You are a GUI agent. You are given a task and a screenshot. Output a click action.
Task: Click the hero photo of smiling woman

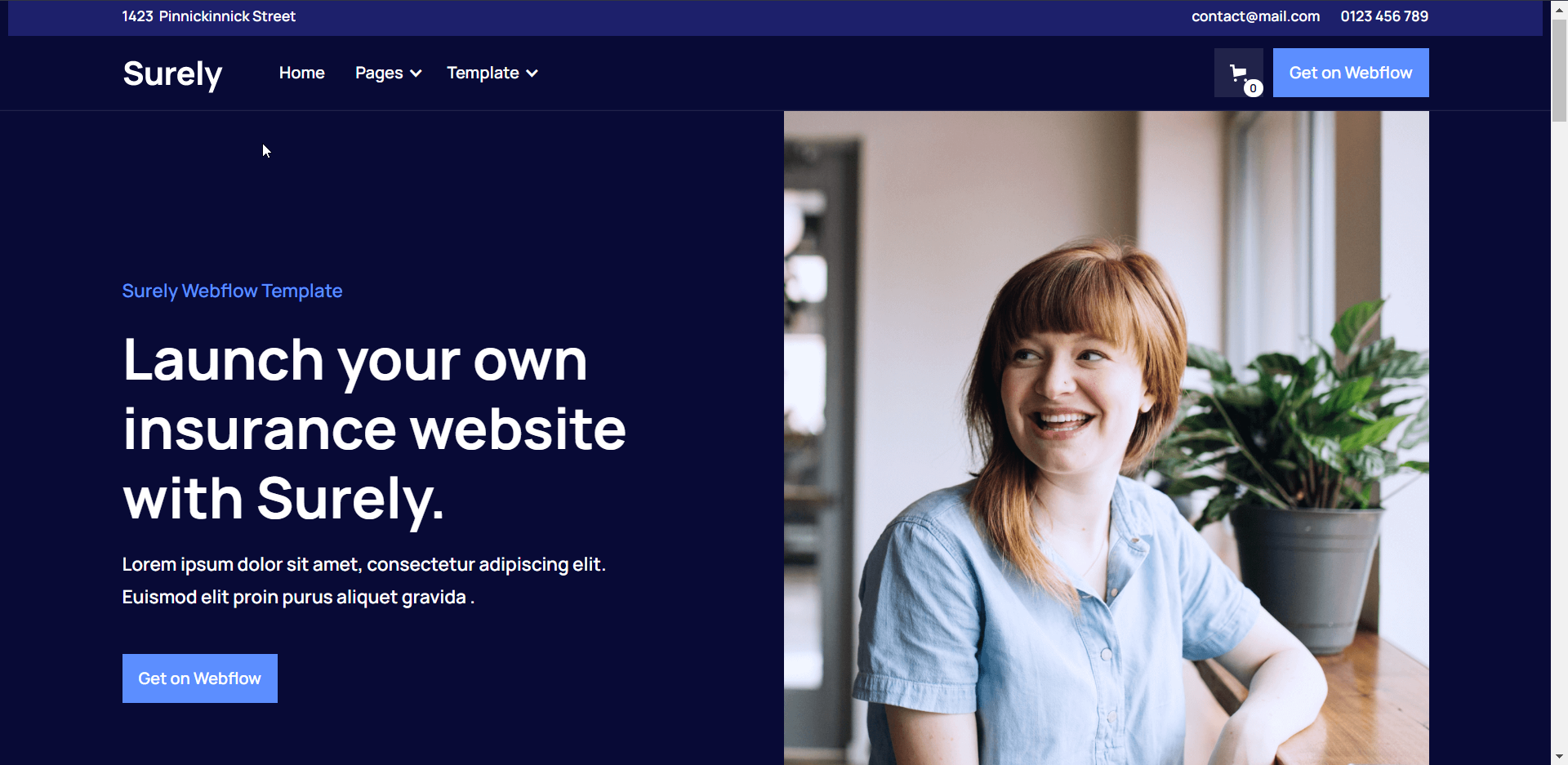tap(1107, 438)
